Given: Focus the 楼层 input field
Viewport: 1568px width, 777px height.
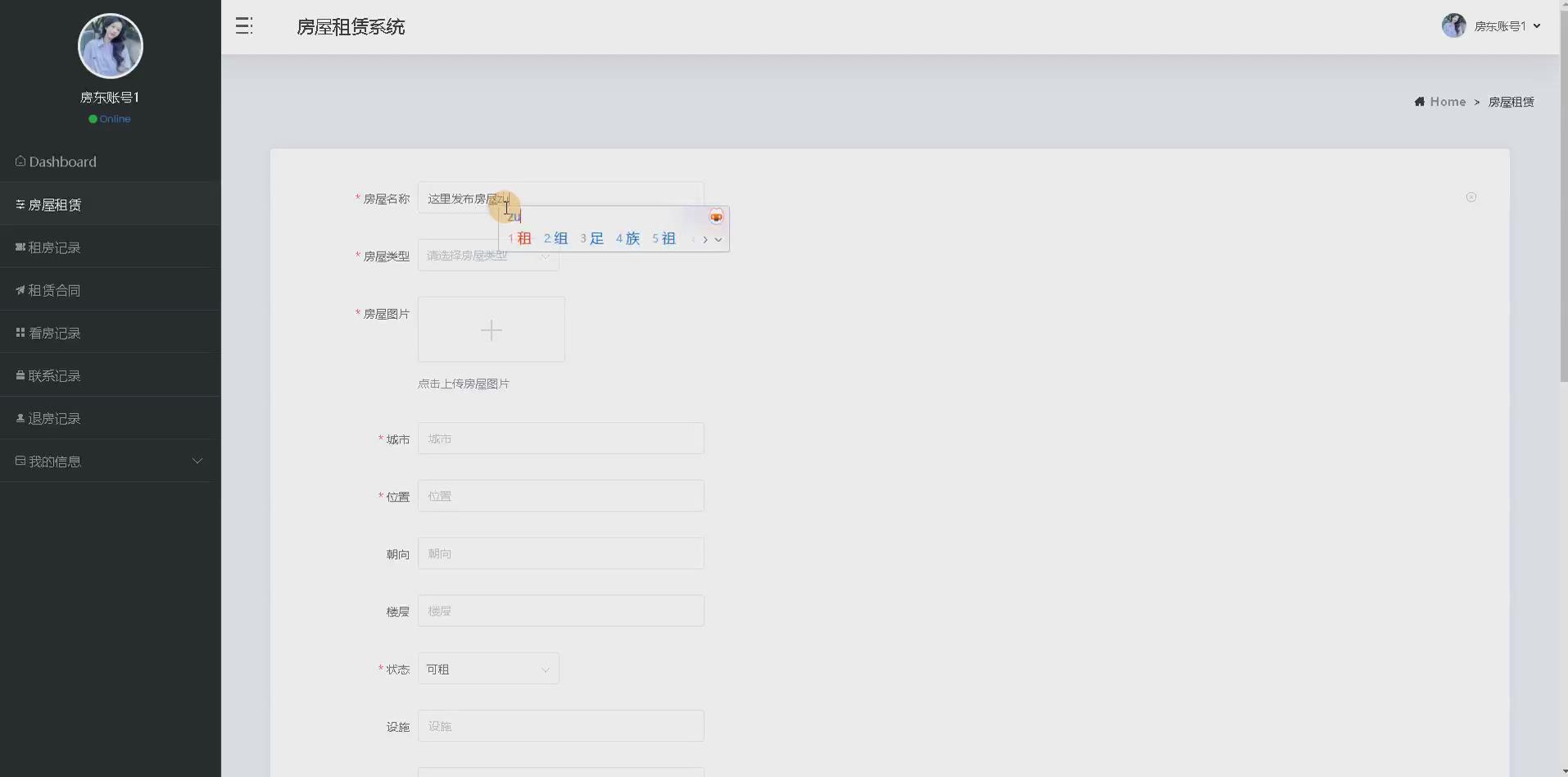Looking at the screenshot, I should pyautogui.click(x=561, y=611).
